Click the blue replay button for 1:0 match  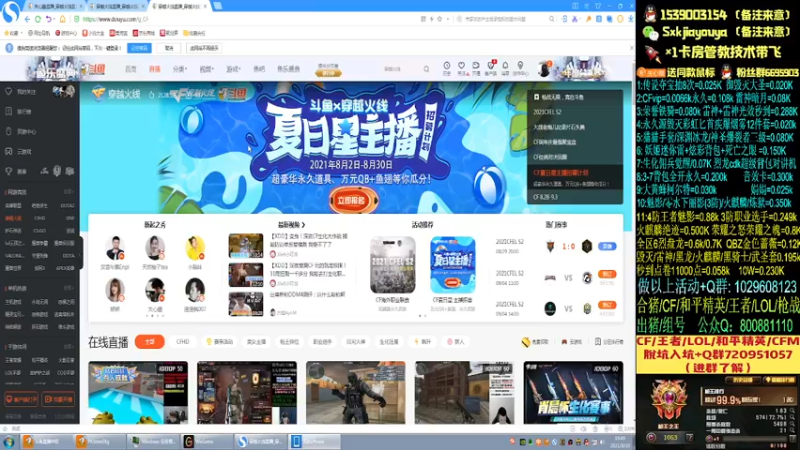coord(607,246)
